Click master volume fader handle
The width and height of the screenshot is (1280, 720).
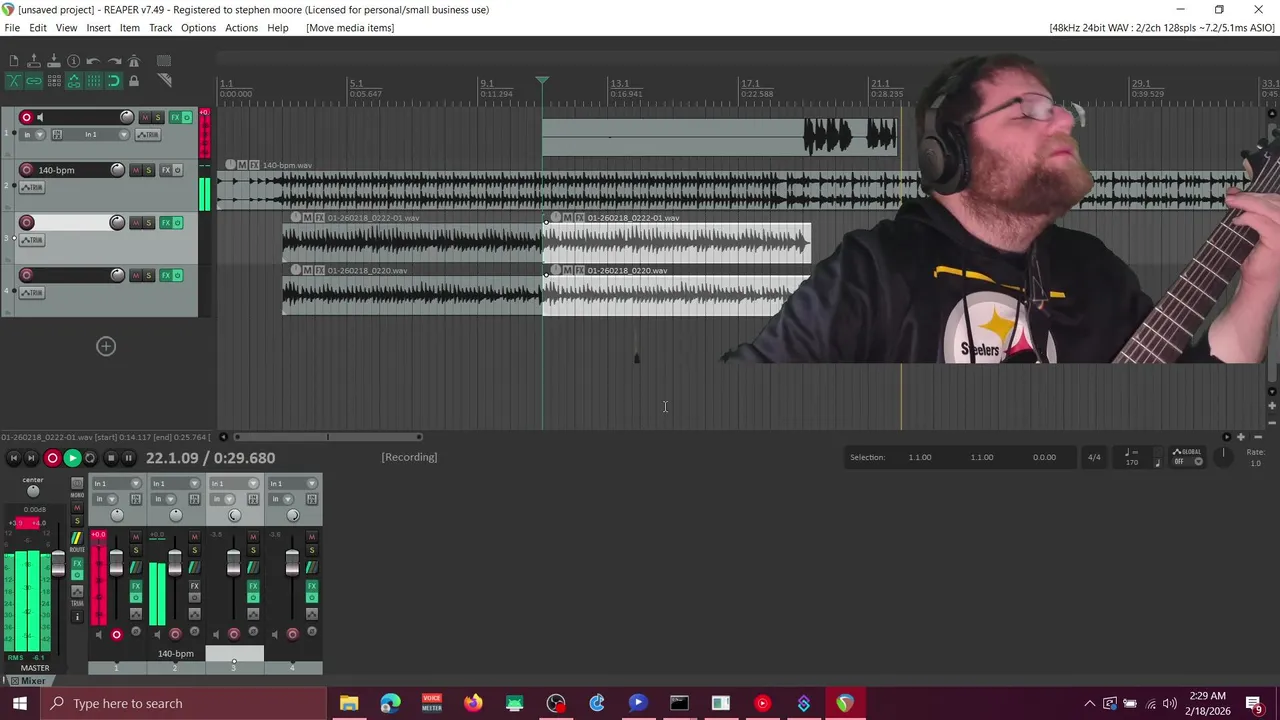[58, 563]
